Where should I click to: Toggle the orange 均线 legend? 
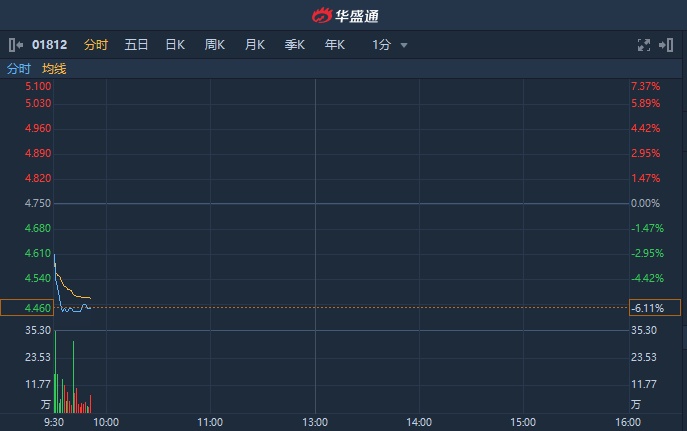click(54, 69)
